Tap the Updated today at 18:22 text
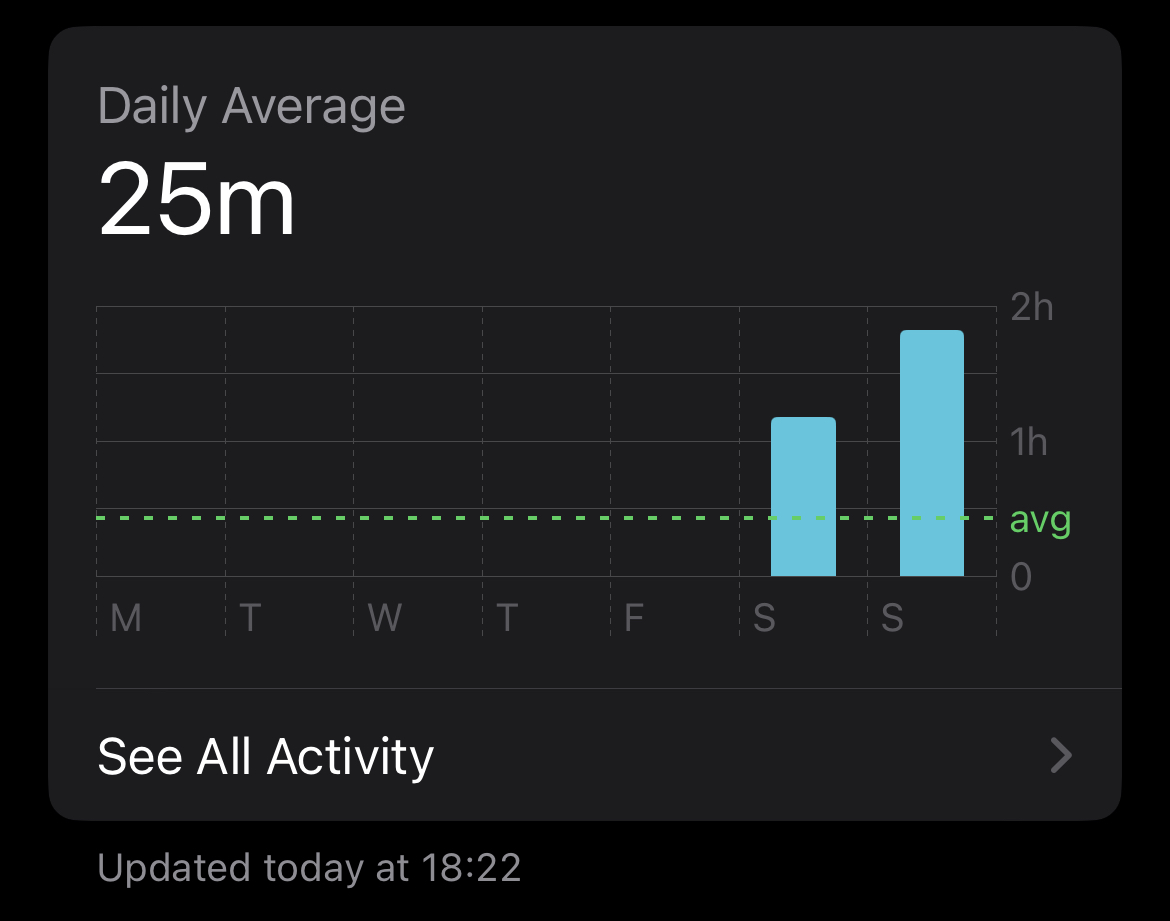 point(309,867)
